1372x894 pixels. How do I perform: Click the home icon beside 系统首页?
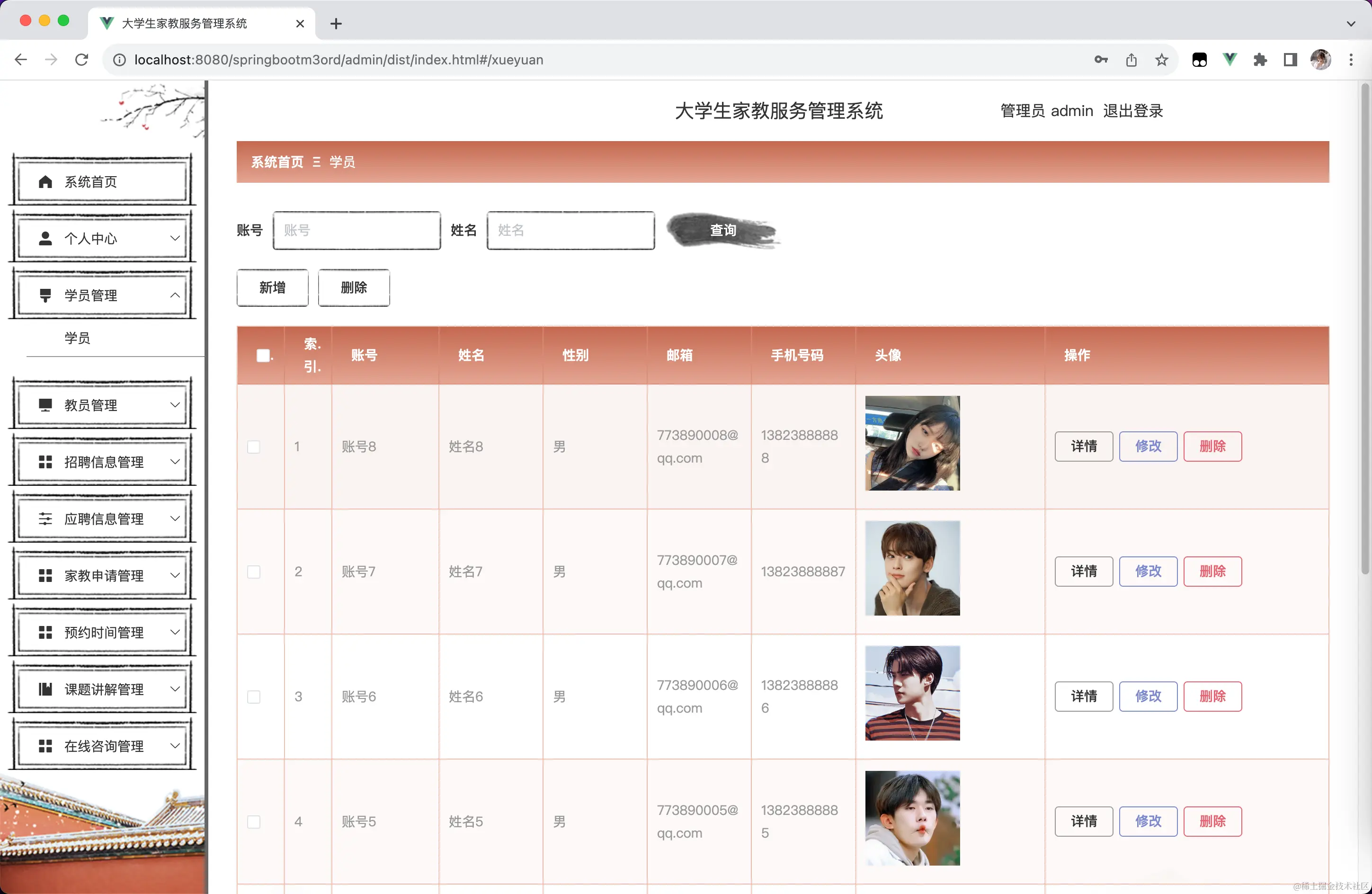[45, 182]
